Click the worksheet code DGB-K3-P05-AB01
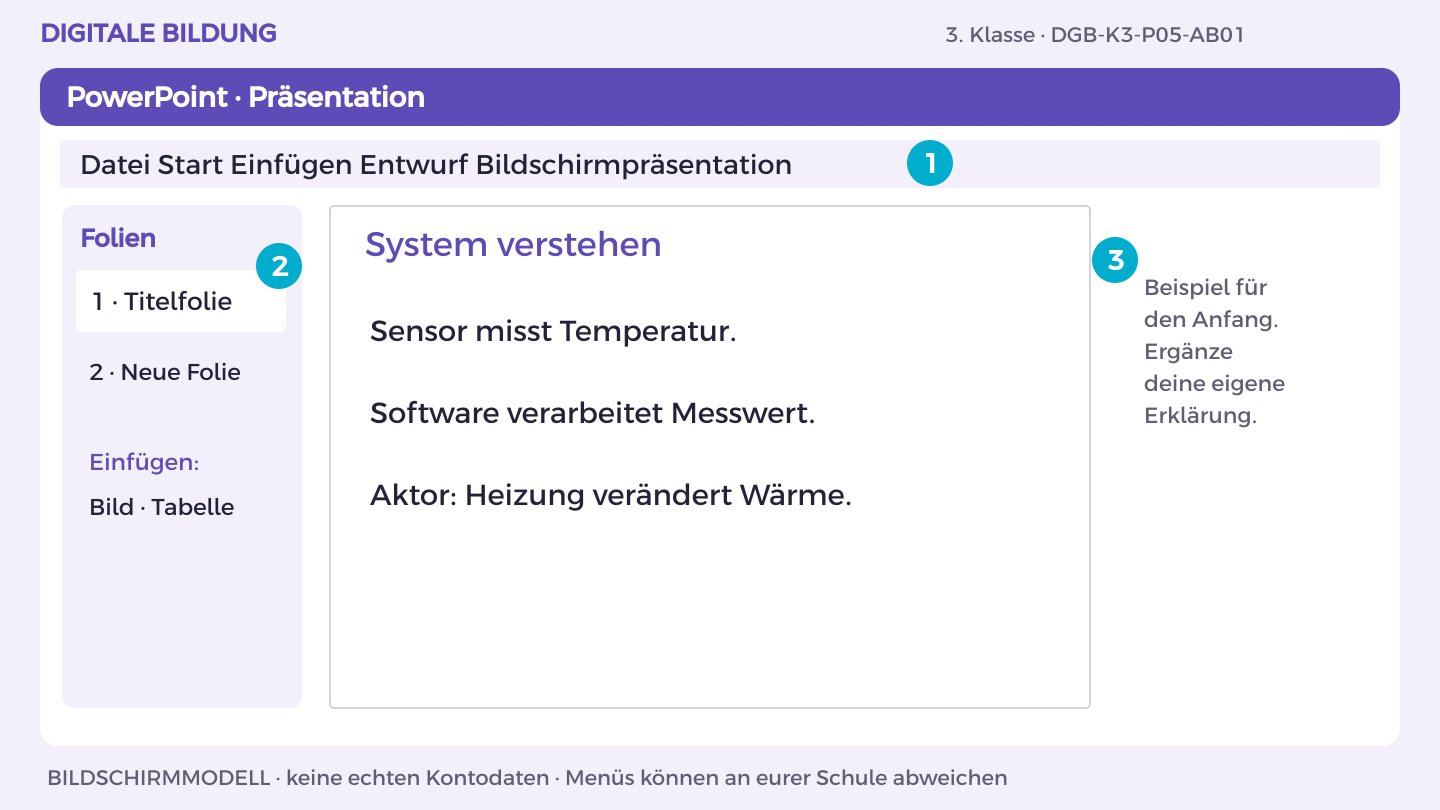This screenshot has width=1440, height=810. [1147, 35]
